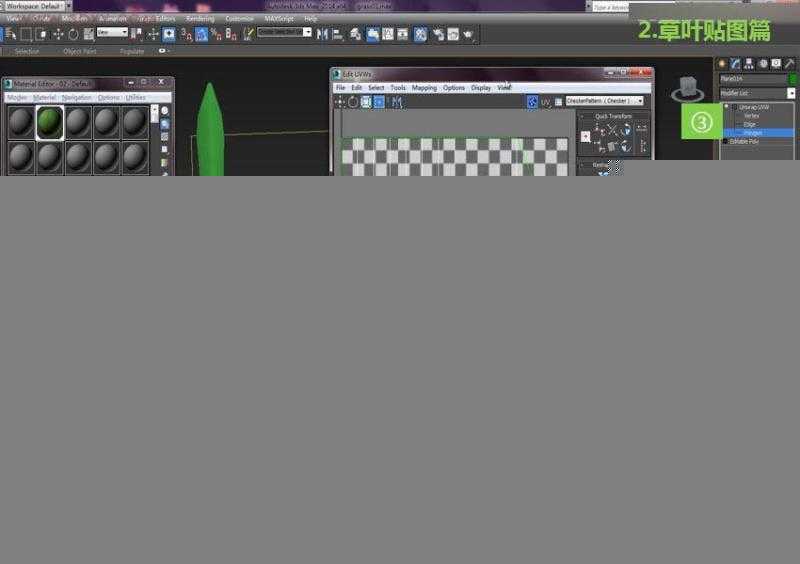Toggle the Unwrap UVW light bulb
The height and width of the screenshot is (564, 800).
click(x=726, y=107)
